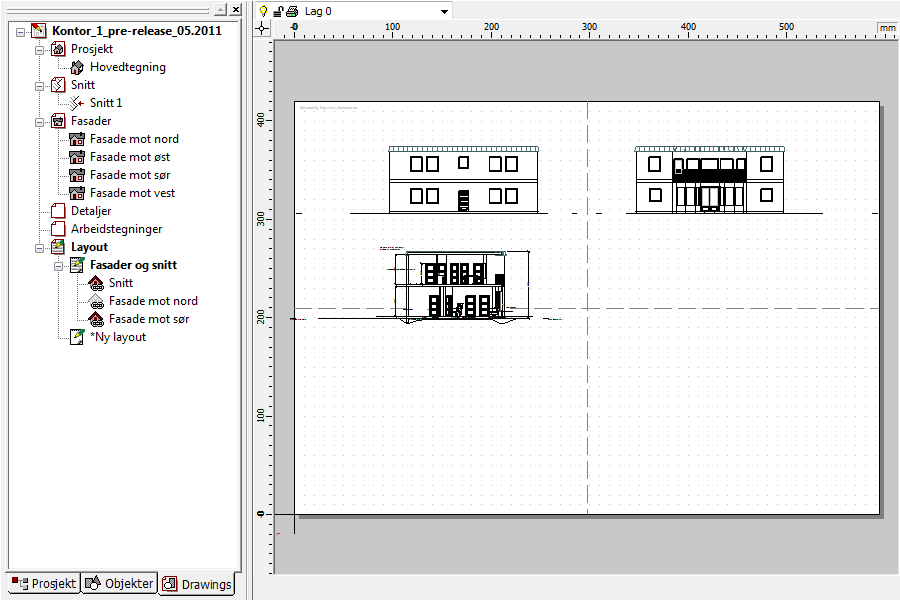900x600 pixels.
Task: Click the Fasade mot øst facade icon
Action: 77,157
